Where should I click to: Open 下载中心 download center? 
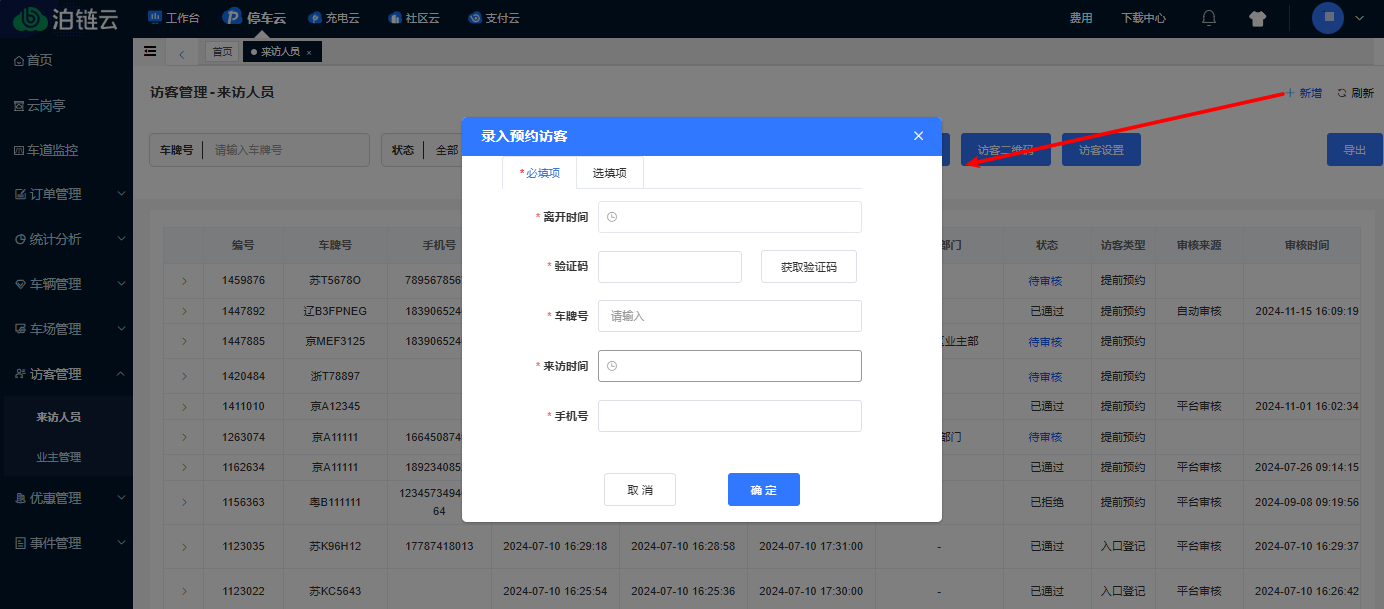point(1143,18)
